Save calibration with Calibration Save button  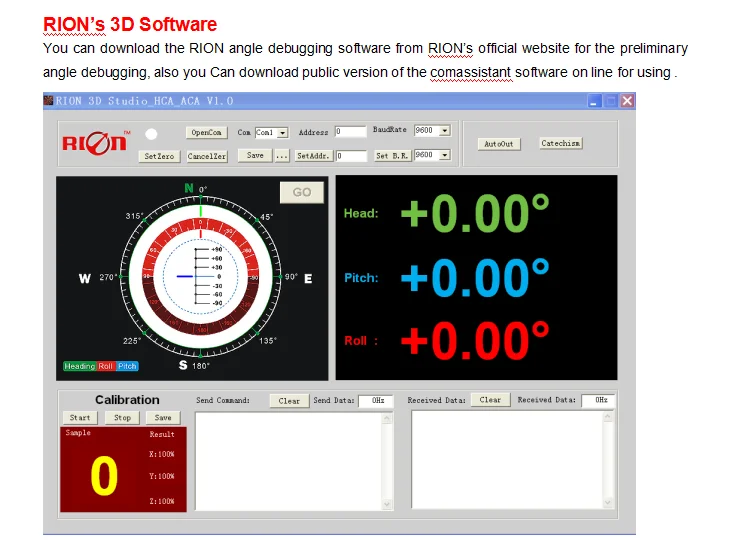pyautogui.click(x=163, y=418)
